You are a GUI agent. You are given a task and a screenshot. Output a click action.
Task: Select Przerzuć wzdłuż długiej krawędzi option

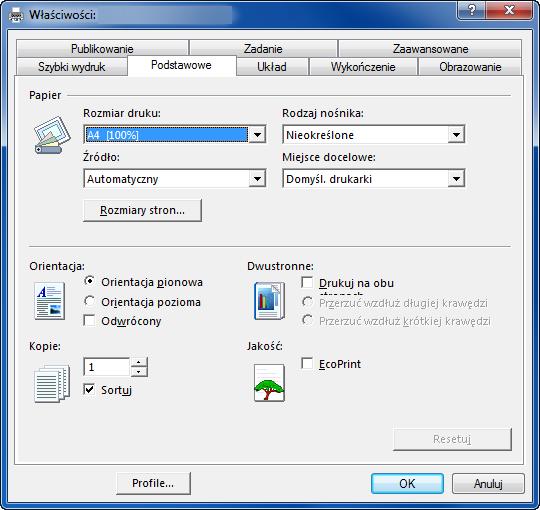(307, 302)
